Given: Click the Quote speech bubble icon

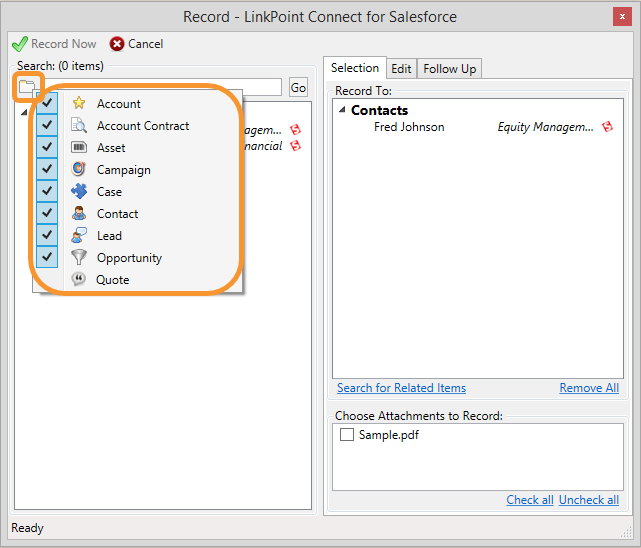Looking at the screenshot, I should (x=78, y=279).
